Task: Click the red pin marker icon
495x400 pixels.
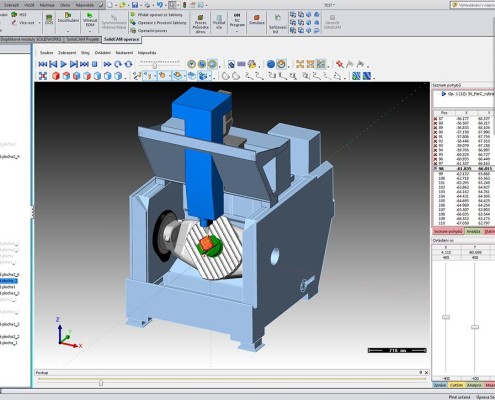Action: pyautogui.click(x=340, y=64)
